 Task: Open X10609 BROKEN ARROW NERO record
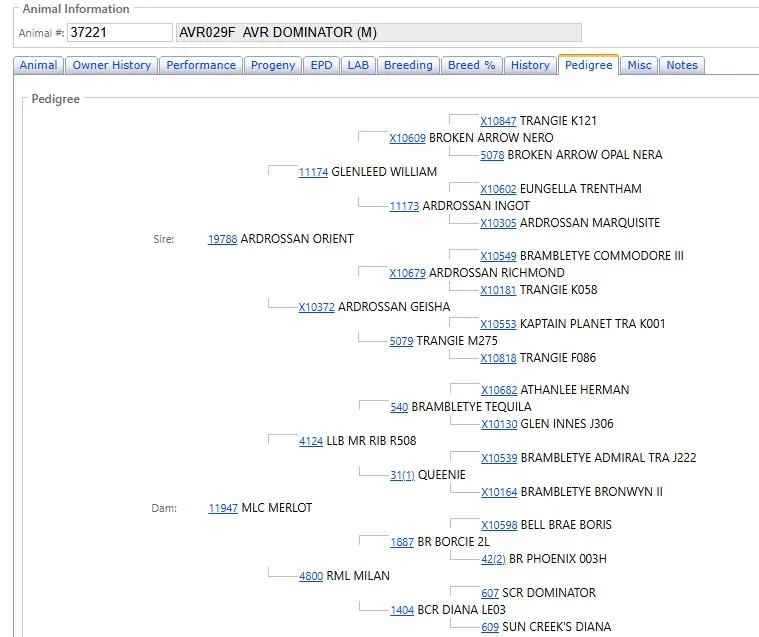(x=407, y=138)
